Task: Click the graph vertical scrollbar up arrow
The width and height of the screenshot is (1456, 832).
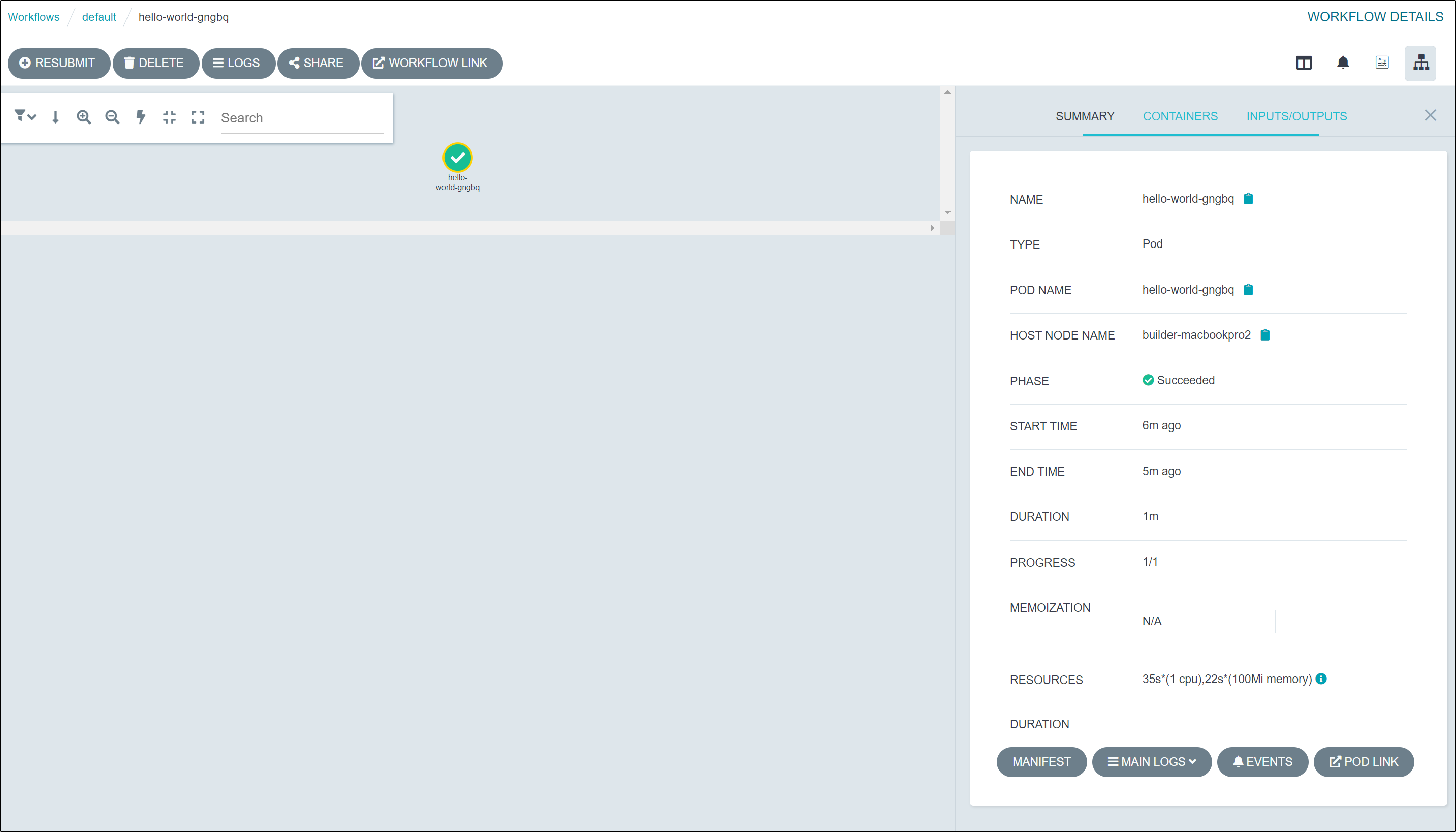Action: (947, 92)
